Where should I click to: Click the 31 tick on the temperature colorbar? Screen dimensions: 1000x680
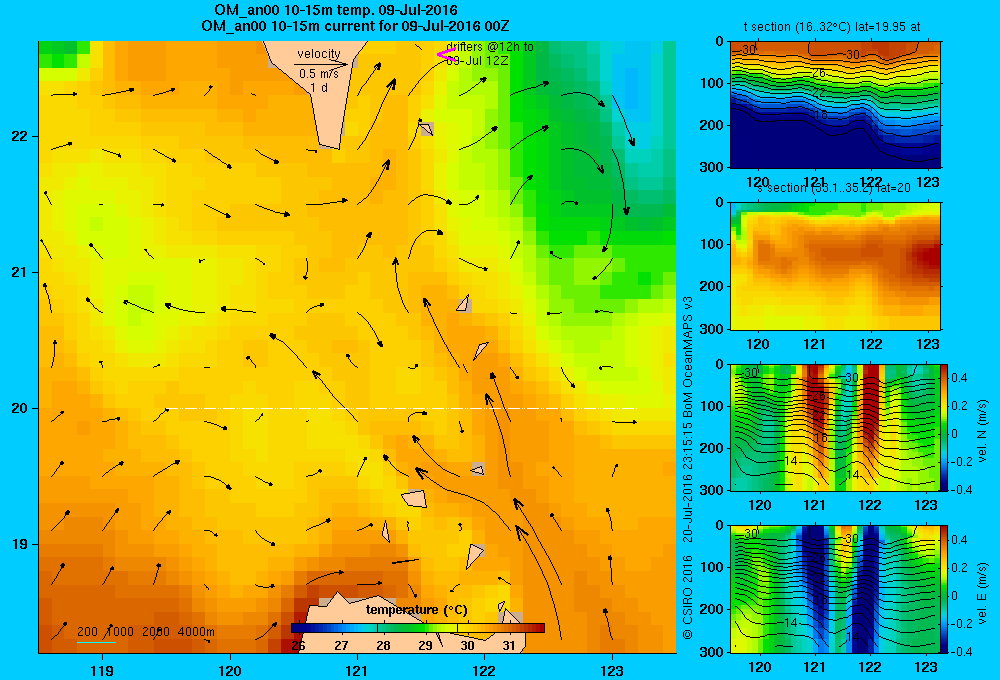pos(509,646)
